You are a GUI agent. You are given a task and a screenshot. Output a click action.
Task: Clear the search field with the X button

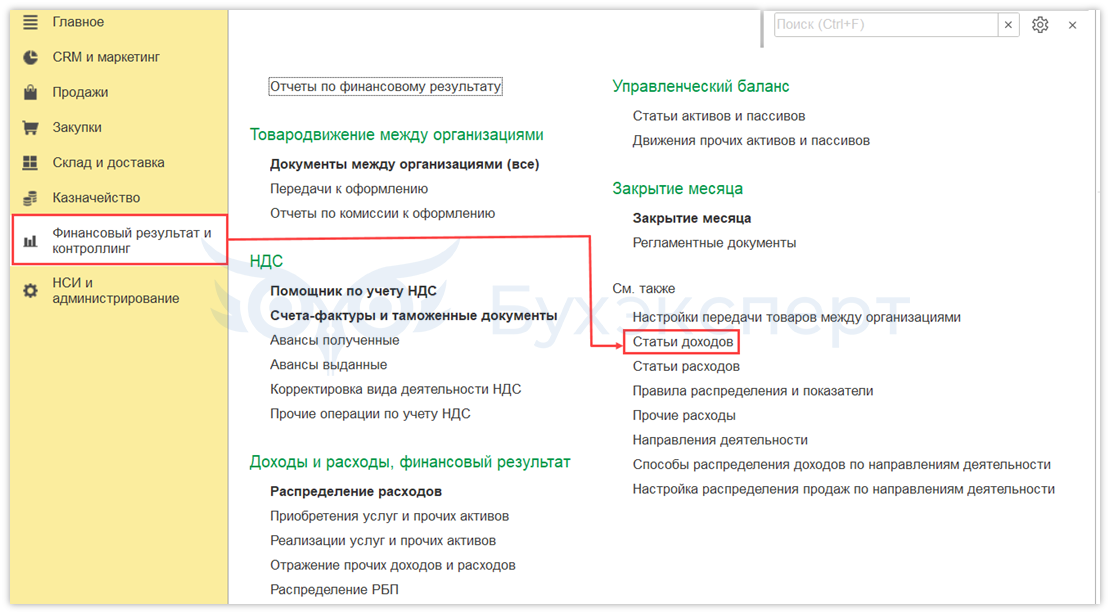[1008, 25]
